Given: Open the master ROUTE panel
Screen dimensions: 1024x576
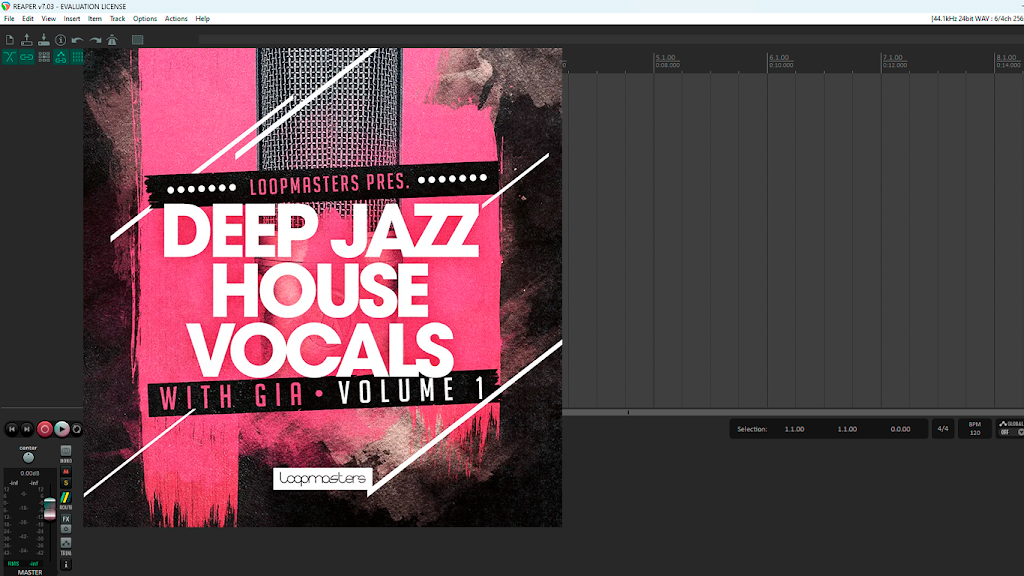Looking at the screenshot, I should (65, 500).
